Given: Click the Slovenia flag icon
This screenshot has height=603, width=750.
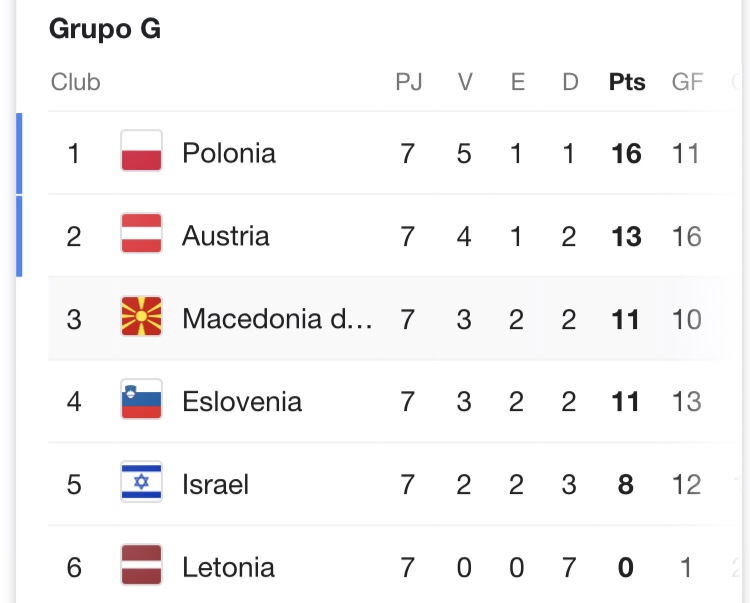Looking at the screenshot, I should click(x=141, y=401).
